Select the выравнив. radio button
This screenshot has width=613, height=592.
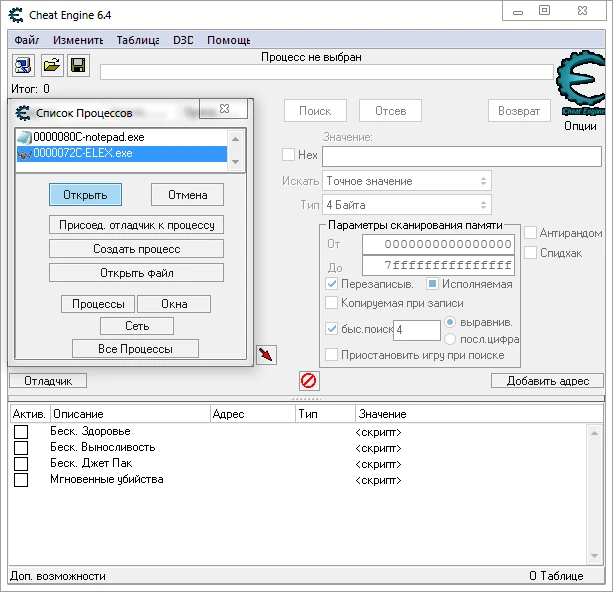(x=450, y=322)
